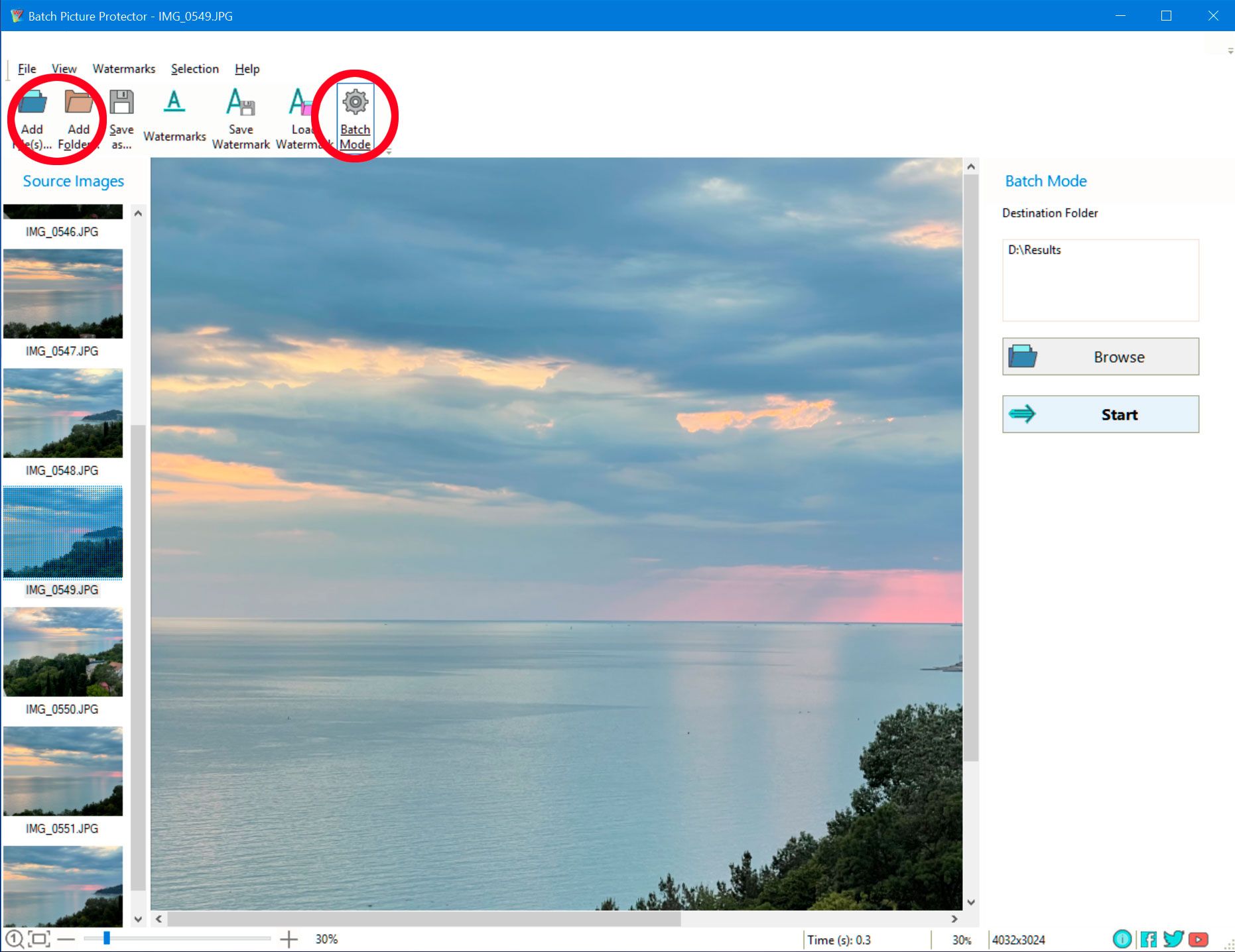Select the IMG_0548.JPG thumbnail
This screenshot has width=1235, height=952.
[63, 413]
